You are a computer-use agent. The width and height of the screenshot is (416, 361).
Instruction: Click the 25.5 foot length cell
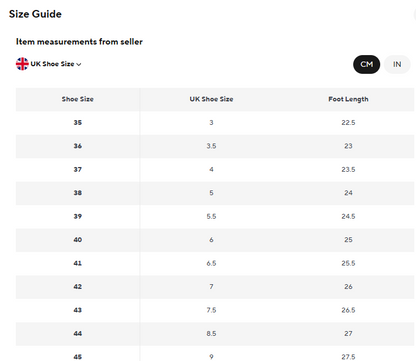click(348, 263)
